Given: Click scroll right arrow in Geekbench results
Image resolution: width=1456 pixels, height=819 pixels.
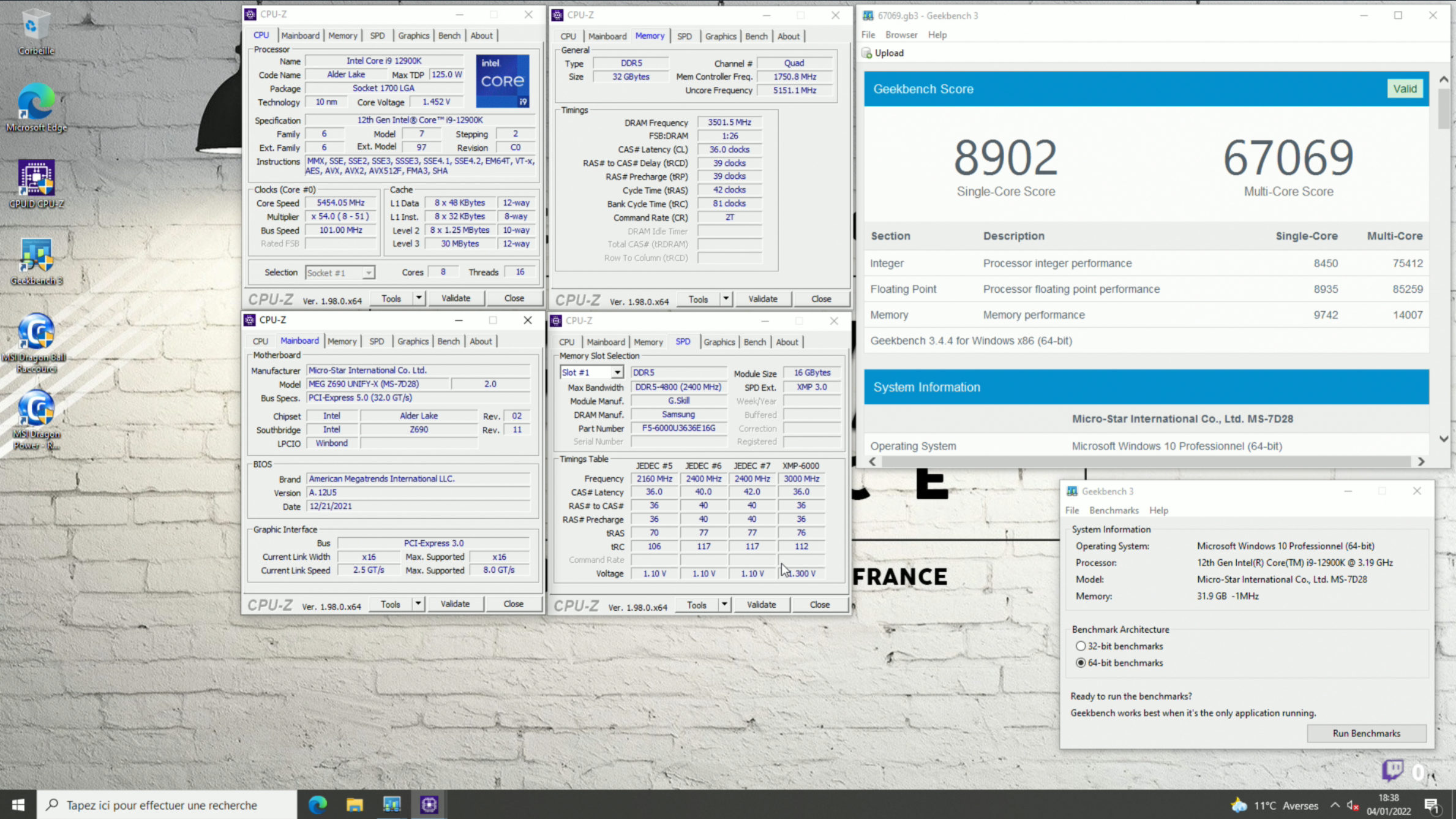Looking at the screenshot, I should [x=1421, y=461].
